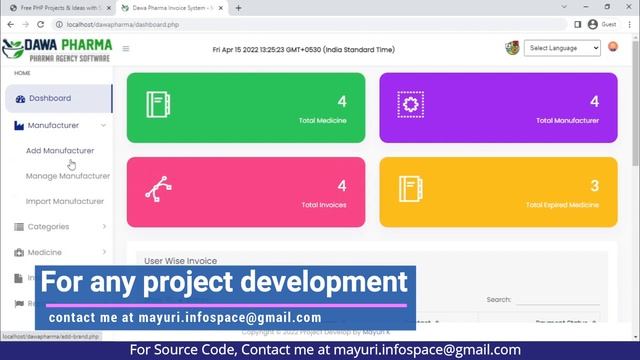Click the Medicine kit icon
Screen dimensions: 640x360
pos(19,253)
